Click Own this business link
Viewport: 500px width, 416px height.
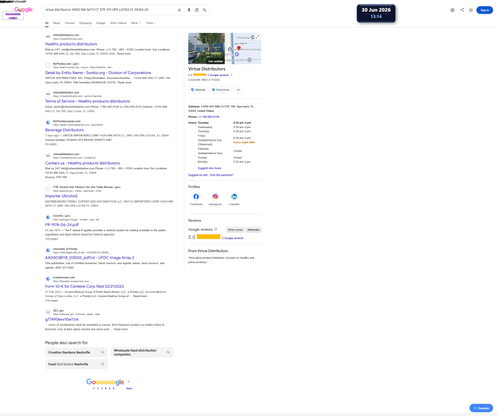tap(222, 175)
